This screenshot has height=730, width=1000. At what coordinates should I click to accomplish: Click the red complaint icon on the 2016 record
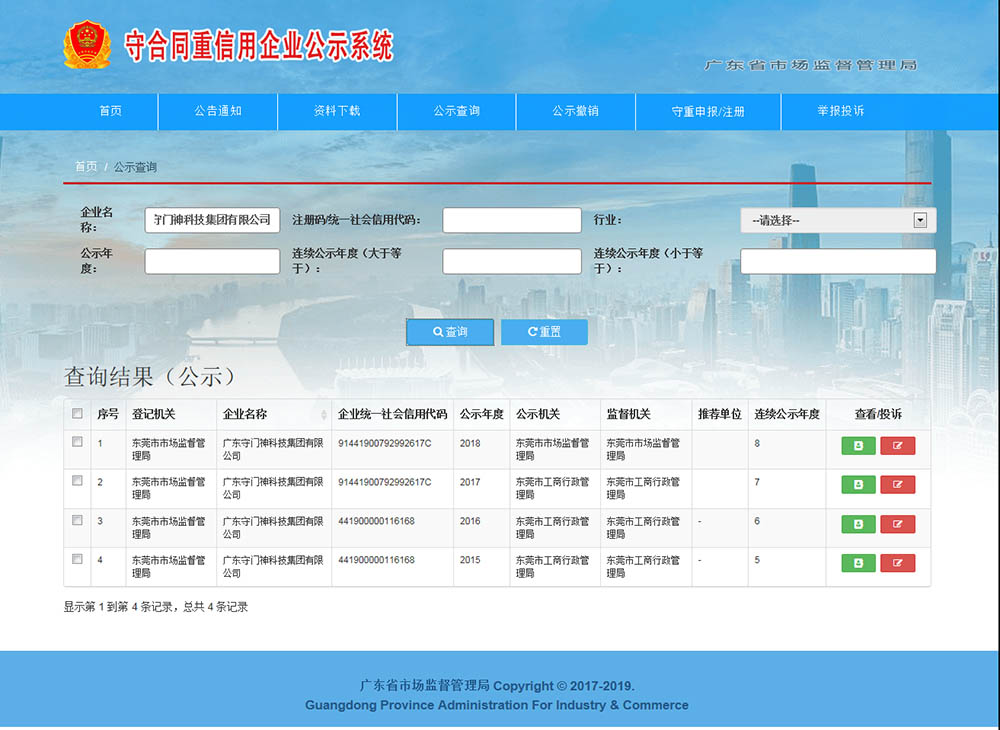point(898,524)
